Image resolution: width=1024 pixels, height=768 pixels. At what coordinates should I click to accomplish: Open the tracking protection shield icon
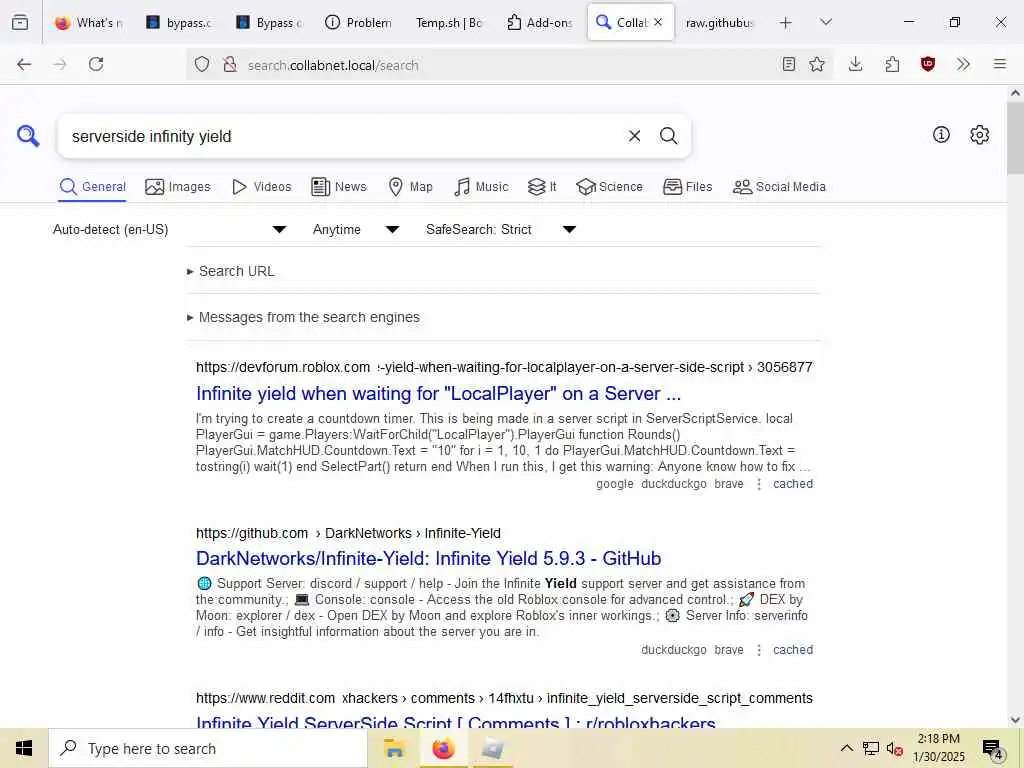coord(202,65)
